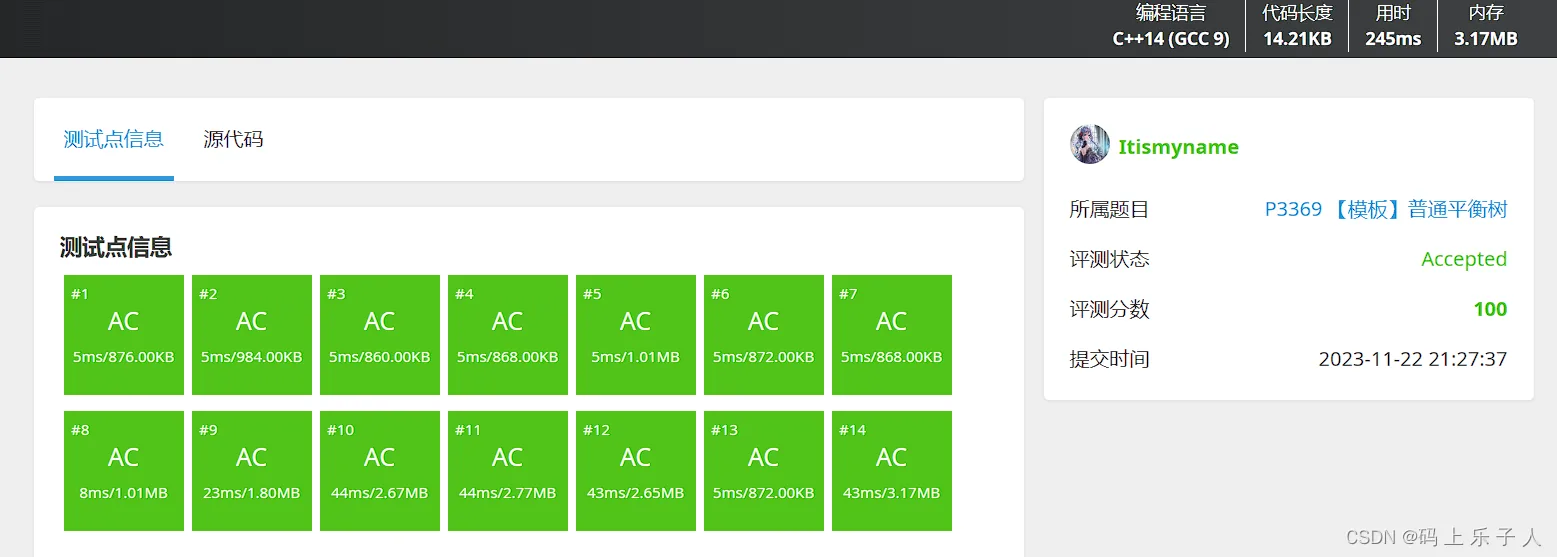Select test case #10 AC tile
The width and height of the screenshot is (1557, 557).
(380, 471)
